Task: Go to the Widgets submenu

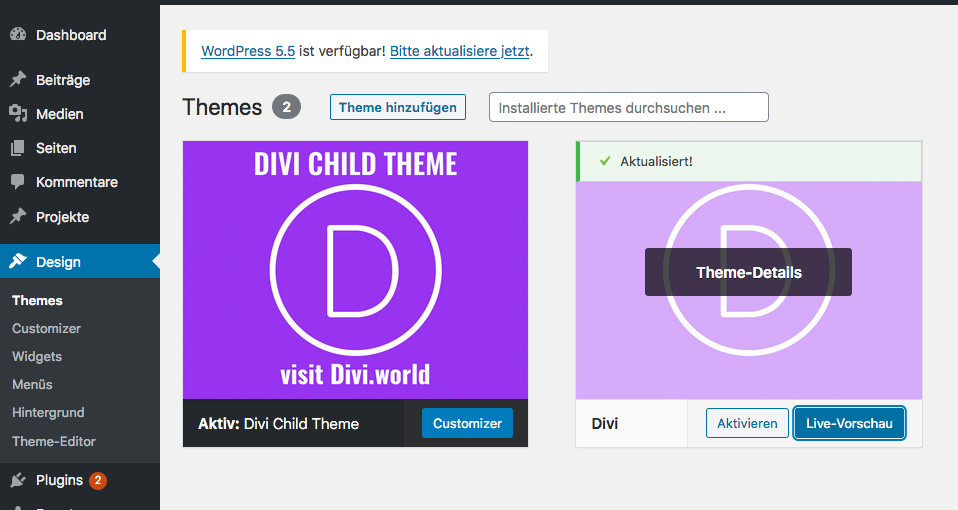Action: point(37,357)
